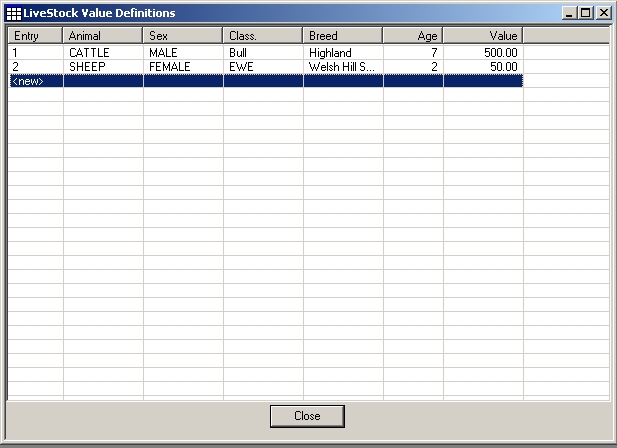Click the Bull classification cell
Viewport: 617px width, 448px height.
pos(263,53)
